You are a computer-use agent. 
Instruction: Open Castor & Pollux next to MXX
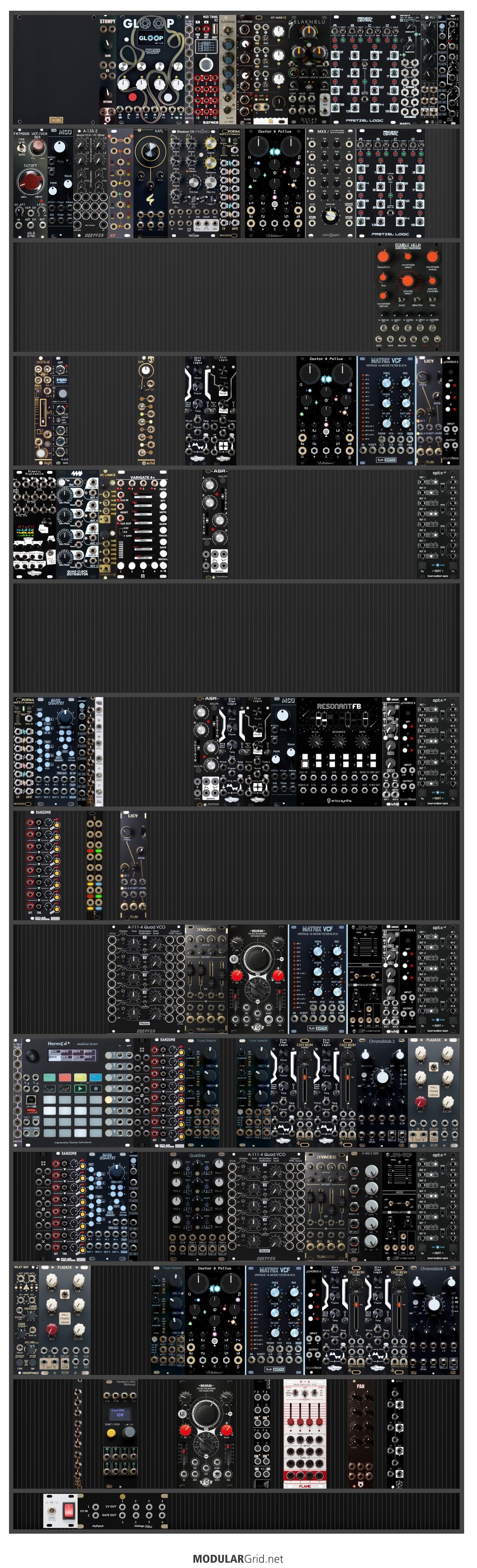[275, 183]
